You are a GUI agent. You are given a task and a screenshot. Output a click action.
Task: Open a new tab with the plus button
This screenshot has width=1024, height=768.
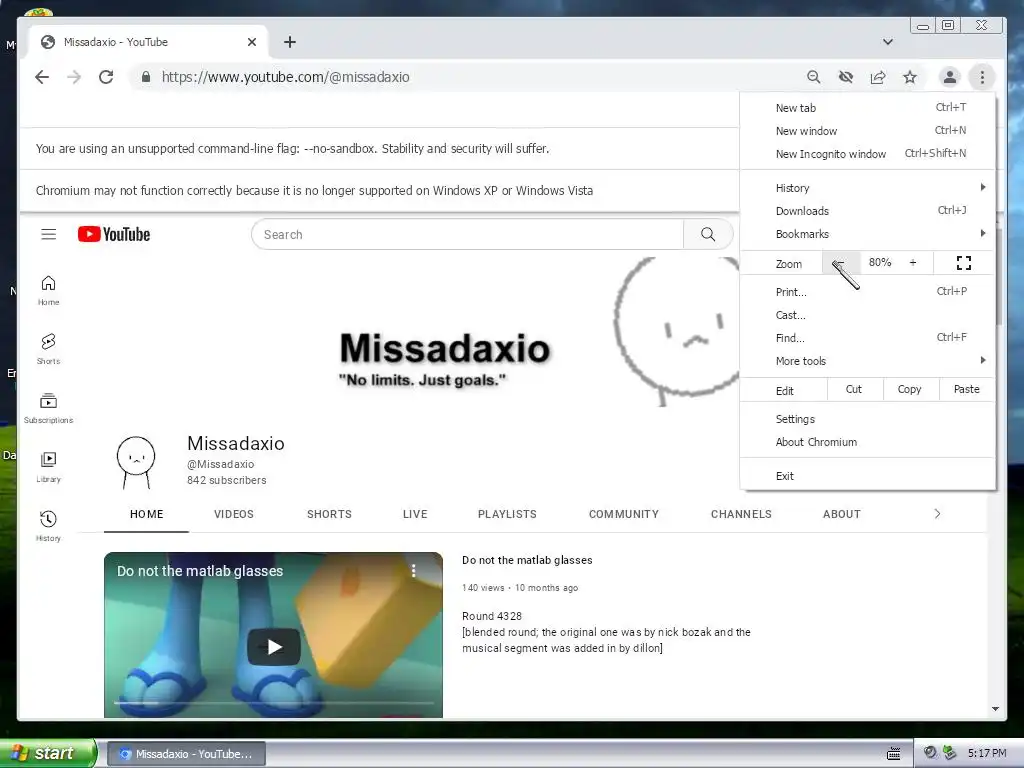290,42
